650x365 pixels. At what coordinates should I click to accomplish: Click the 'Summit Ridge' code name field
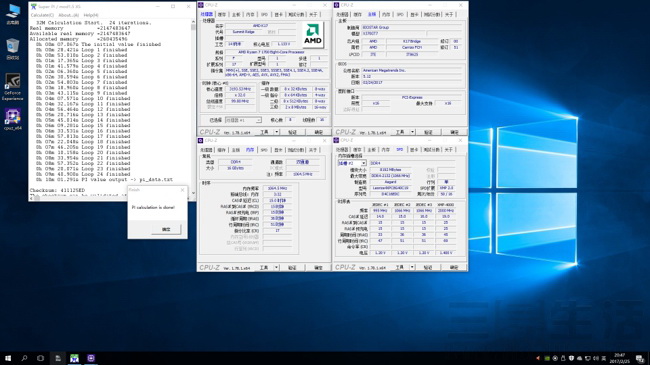tap(244, 32)
